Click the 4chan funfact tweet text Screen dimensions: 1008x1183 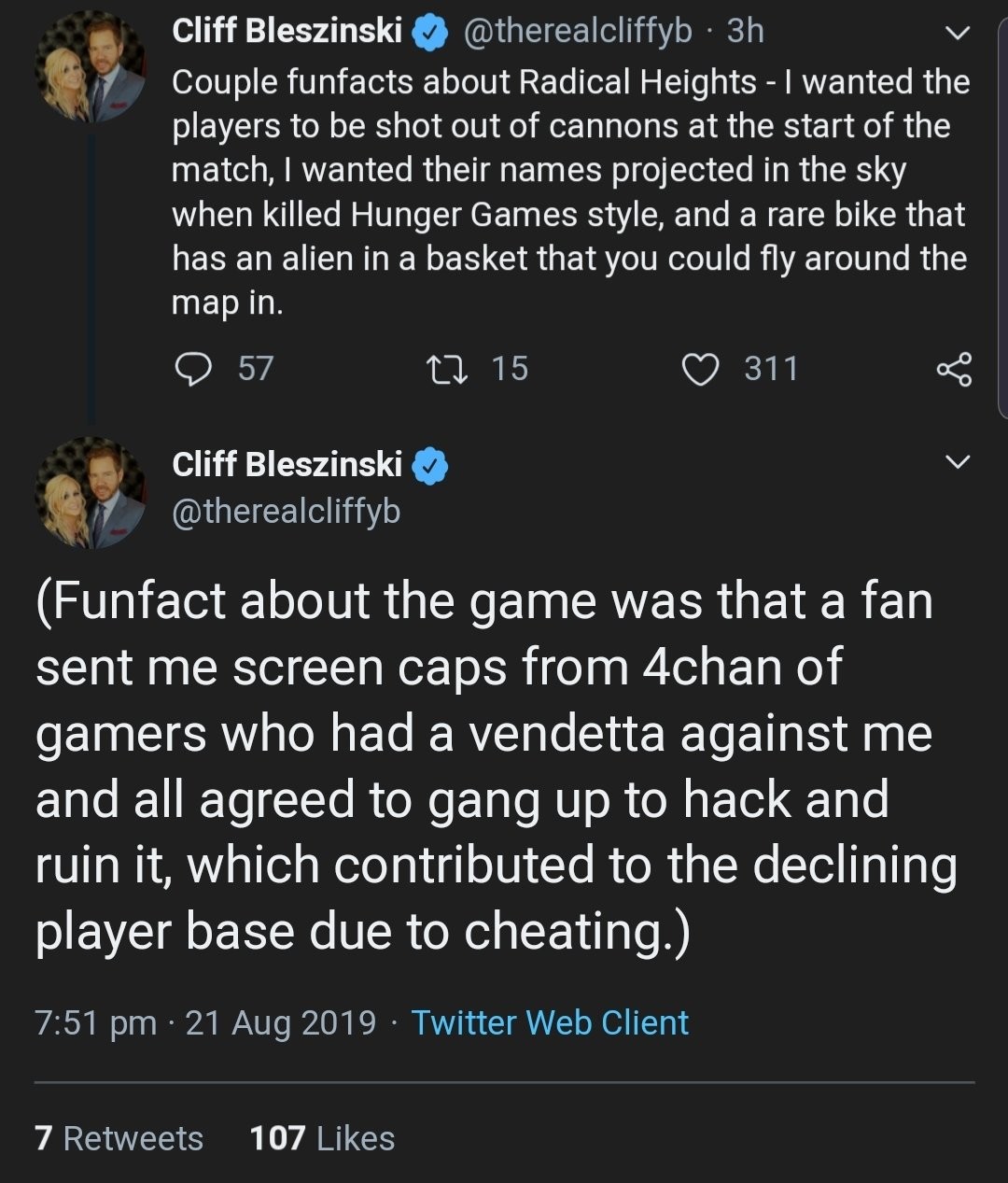pos(485,766)
